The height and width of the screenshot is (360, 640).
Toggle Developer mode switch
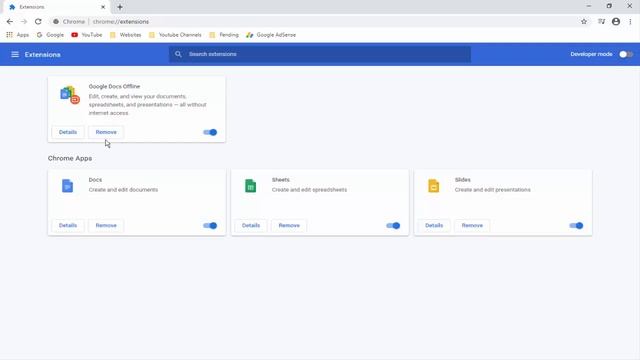pyautogui.click(x=625, y=54)
